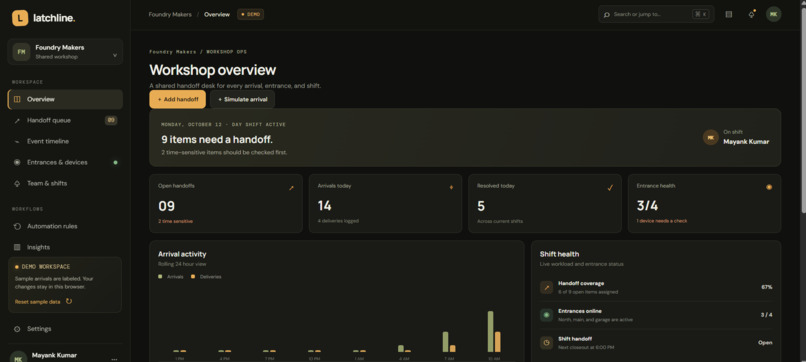This screenshot has height=362, width=806.
Task: Click Simulate arrival button
Action: point(243,99)
